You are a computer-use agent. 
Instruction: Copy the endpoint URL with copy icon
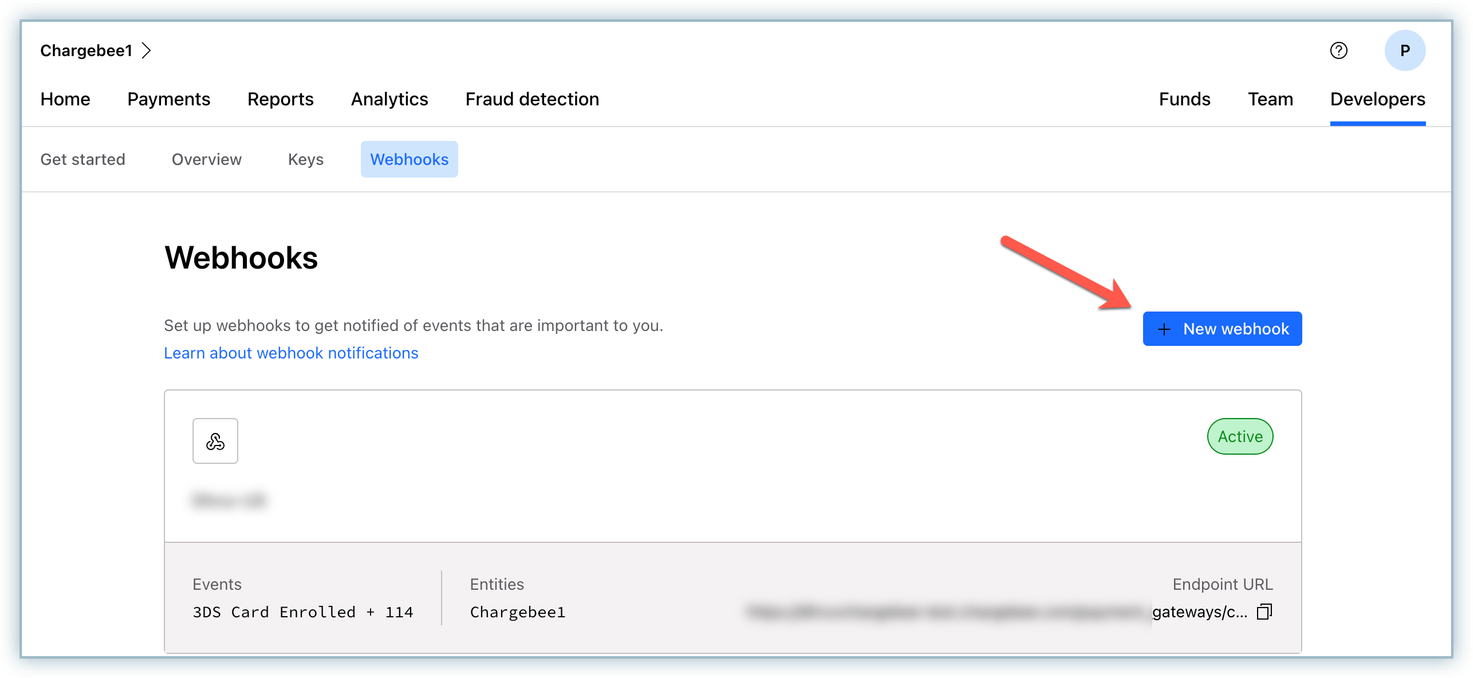[1264, 612]
